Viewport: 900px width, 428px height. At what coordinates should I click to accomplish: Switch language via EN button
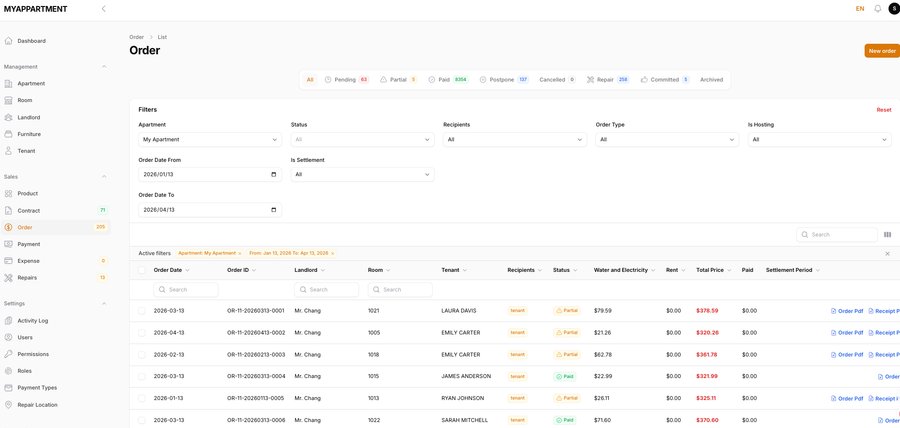(x=860, y=9)
